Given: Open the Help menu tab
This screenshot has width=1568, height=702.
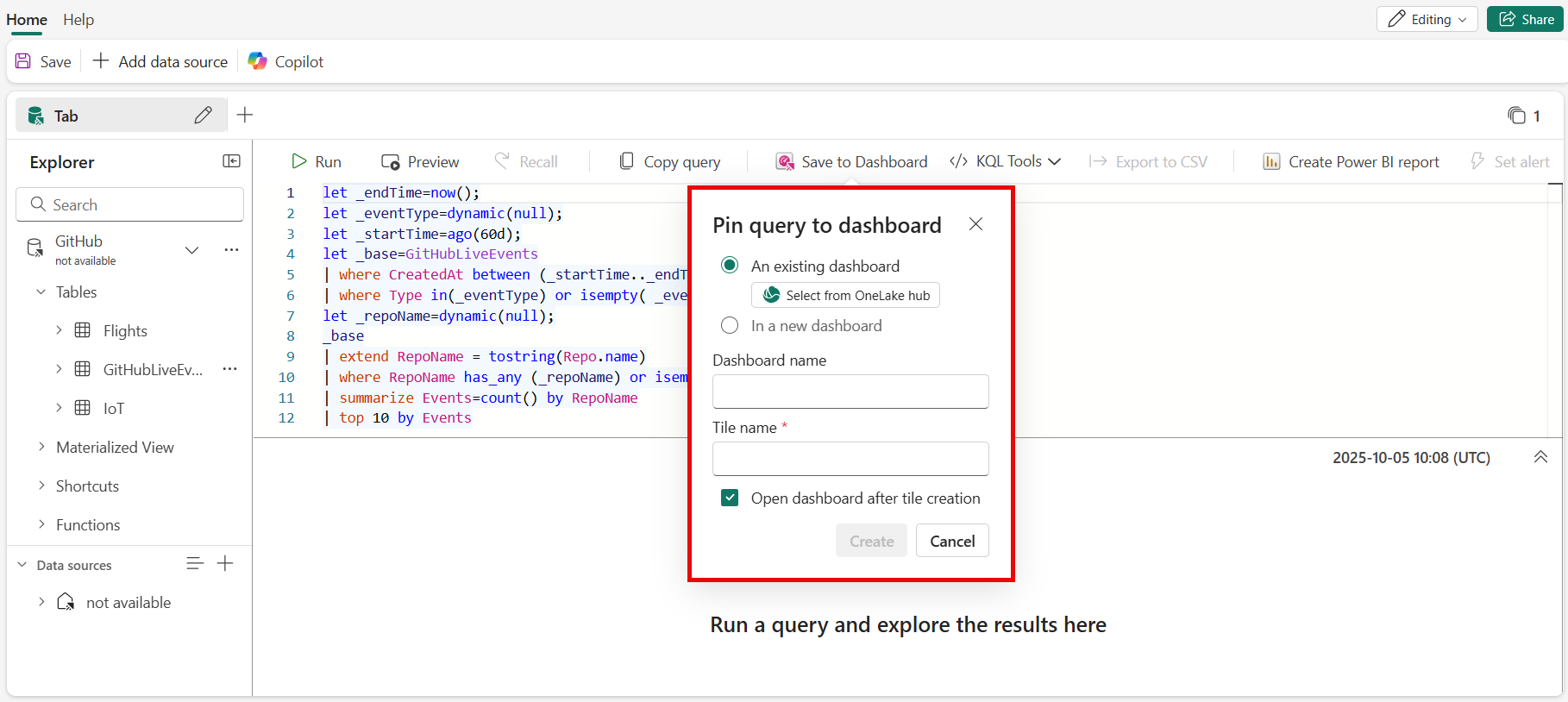Looking at the screenshot, I should point(78,19).
